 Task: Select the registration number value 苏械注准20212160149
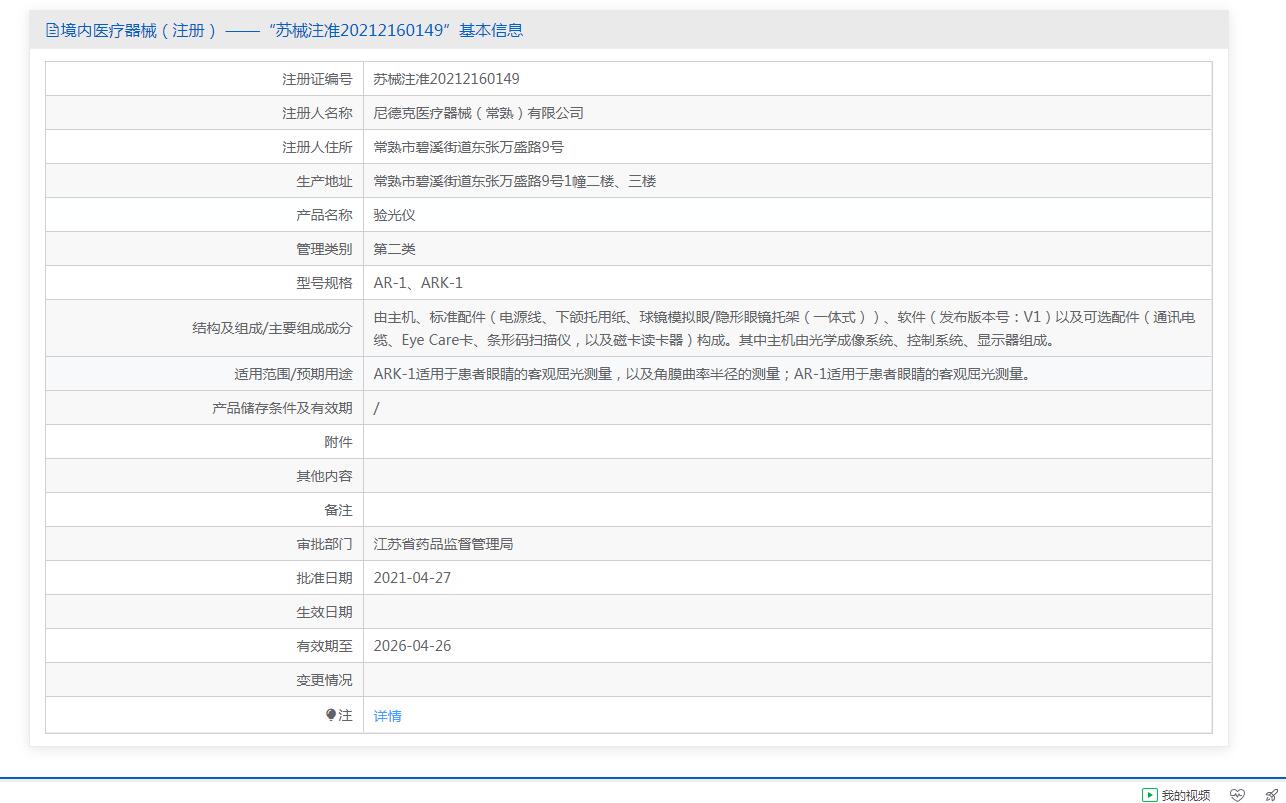446,79
